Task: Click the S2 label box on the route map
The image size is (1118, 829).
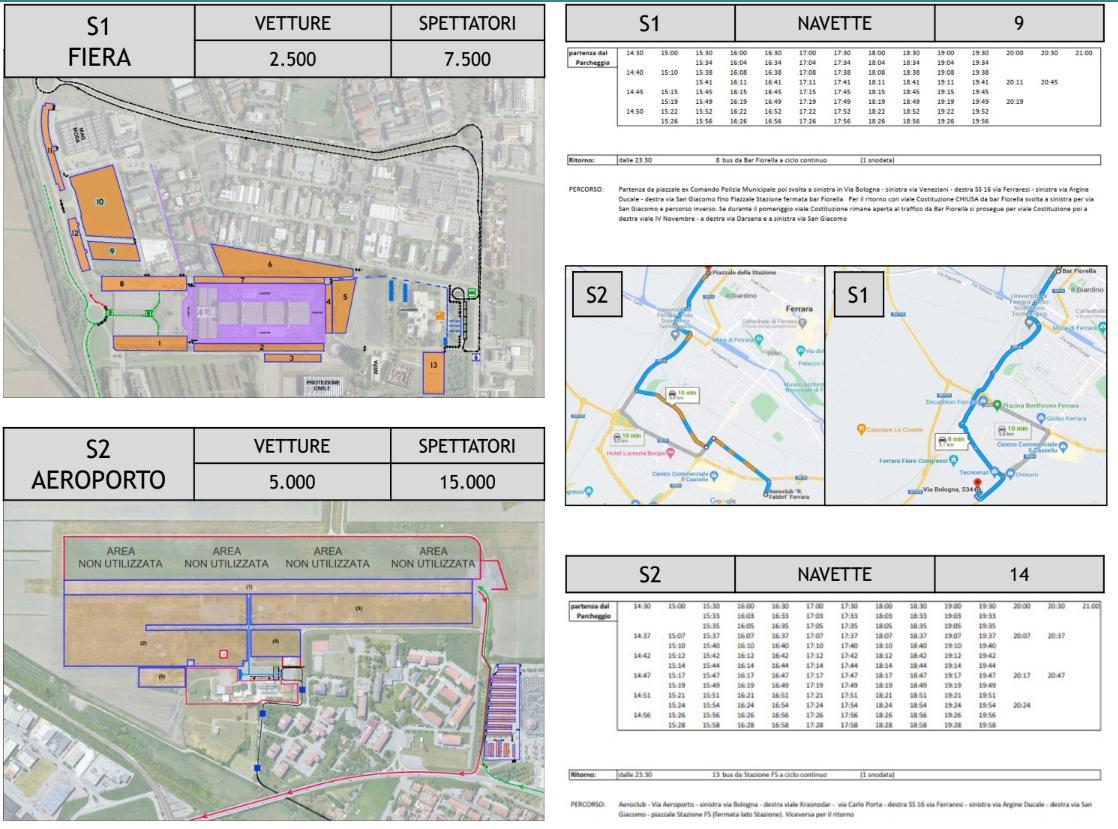Action: [x=597, y=294]
